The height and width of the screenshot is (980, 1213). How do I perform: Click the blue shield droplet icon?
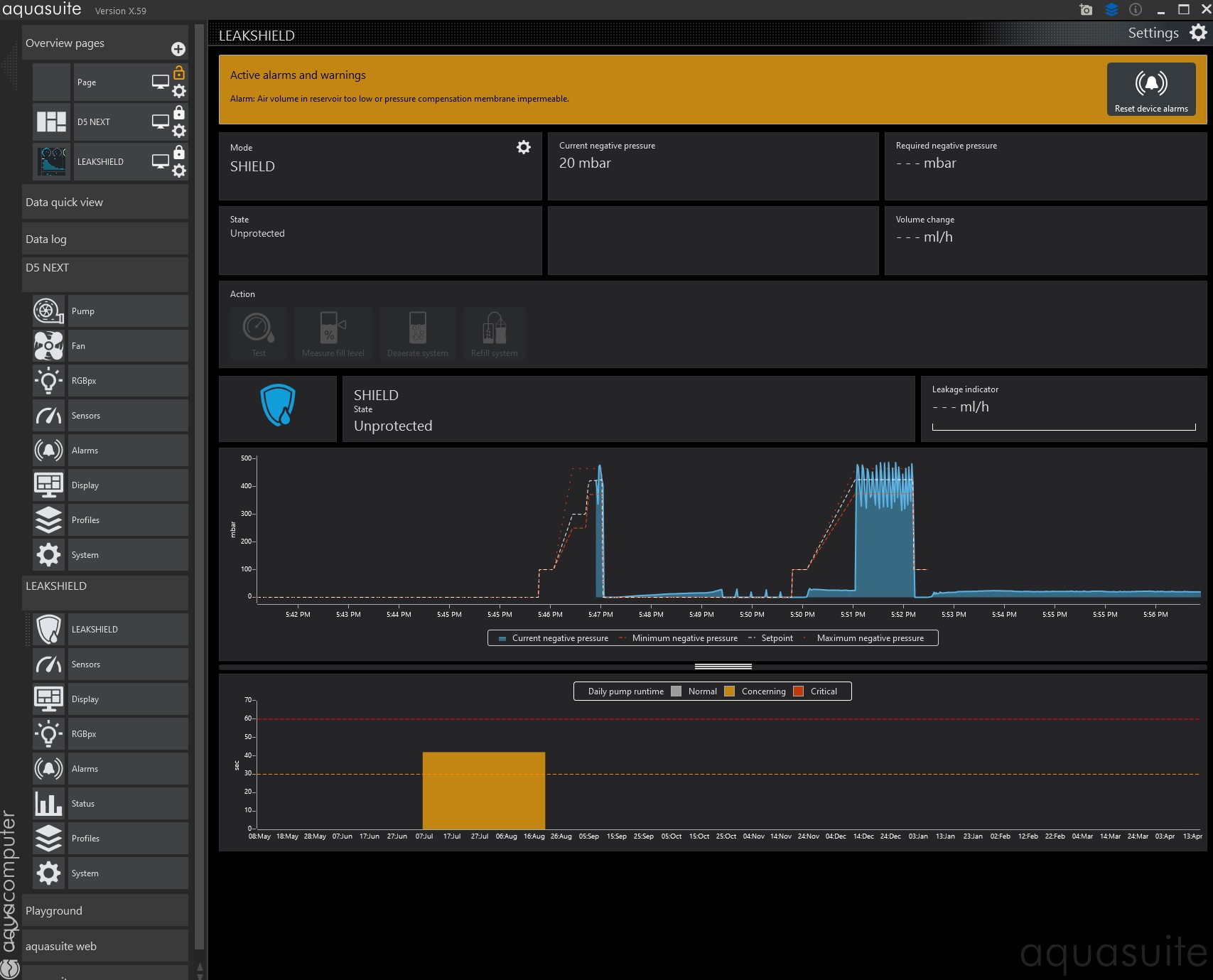coord(277,405)
